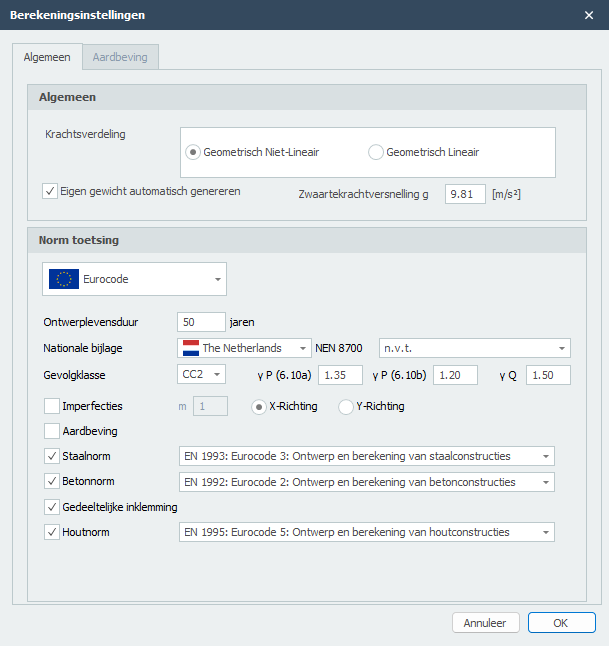
Task: Enable the Imperfecties checkbox
Action: (x=52, y=406)
